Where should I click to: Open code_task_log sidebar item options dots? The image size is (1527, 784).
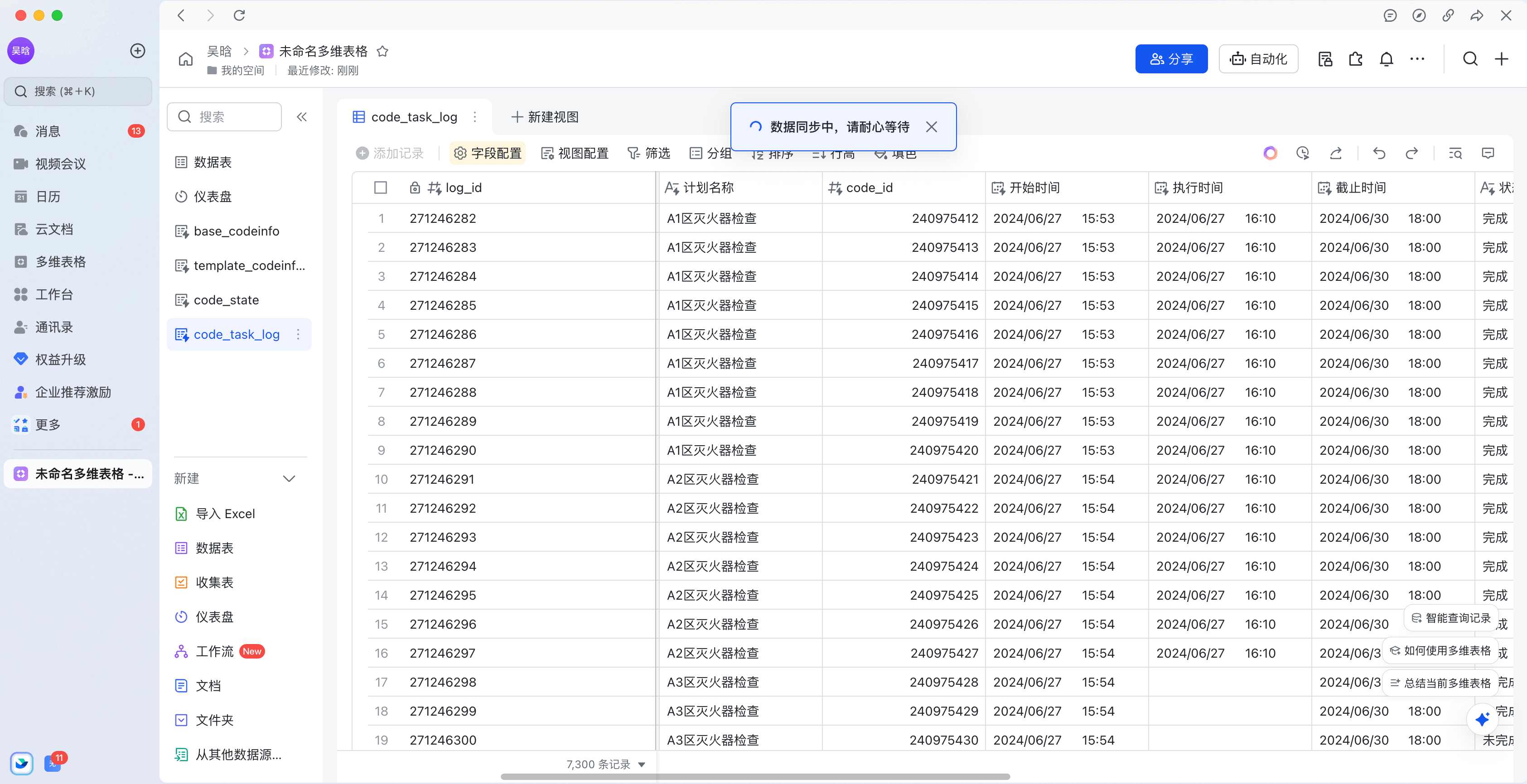(298, 335)
